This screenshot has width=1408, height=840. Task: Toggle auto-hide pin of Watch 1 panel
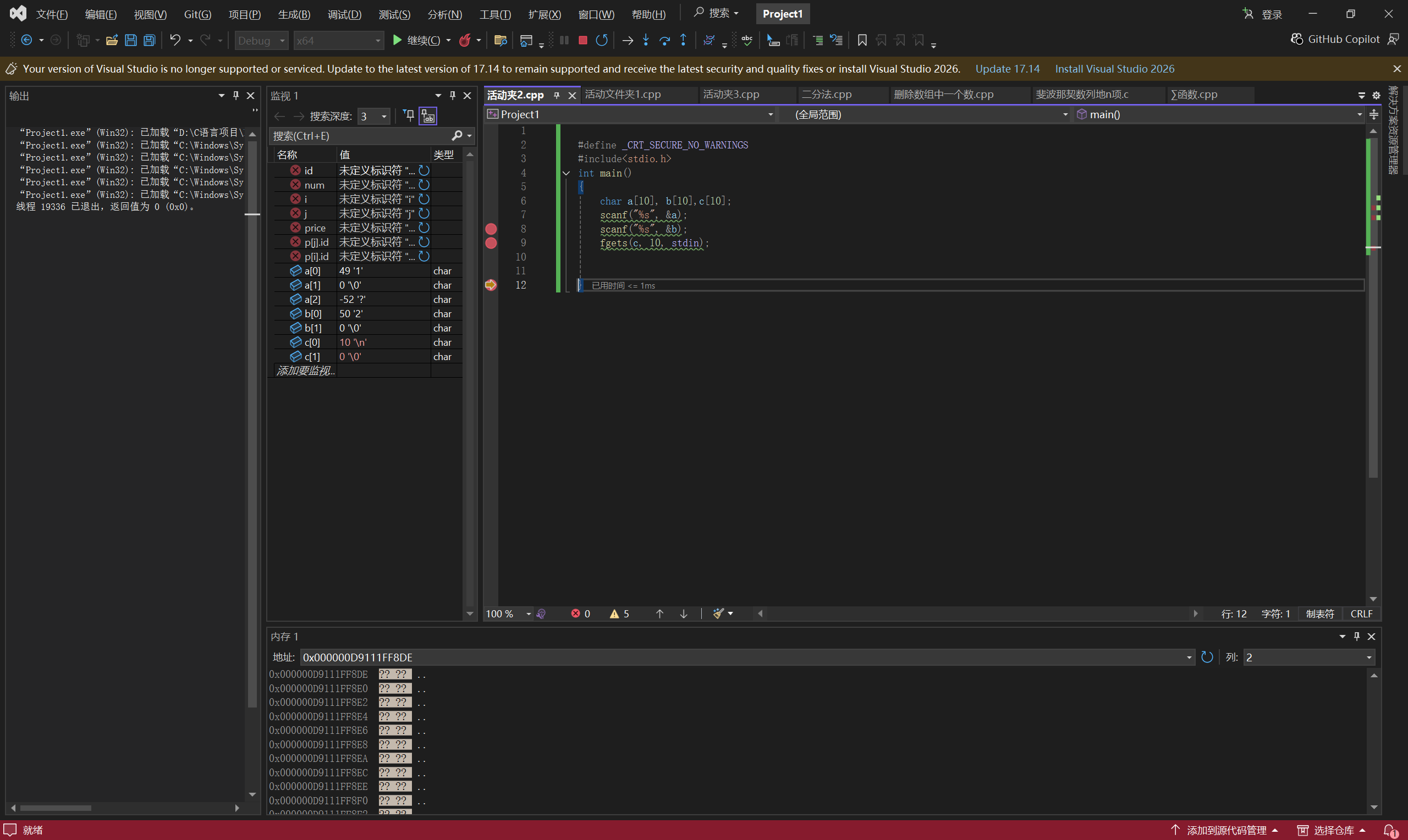[x=452, y=96]
